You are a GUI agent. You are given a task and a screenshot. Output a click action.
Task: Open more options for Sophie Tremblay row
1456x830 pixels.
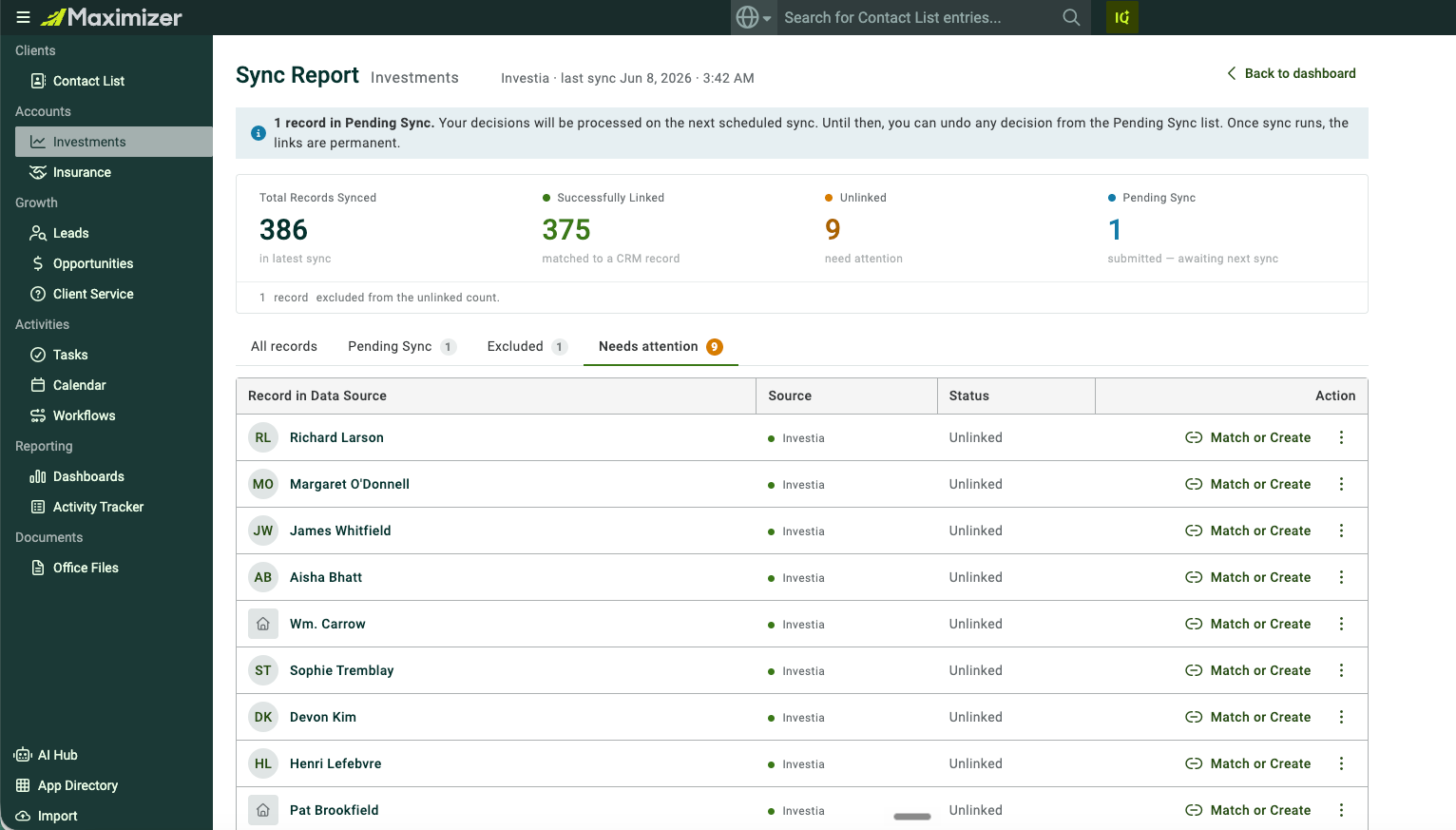[x=1341, y=670]
